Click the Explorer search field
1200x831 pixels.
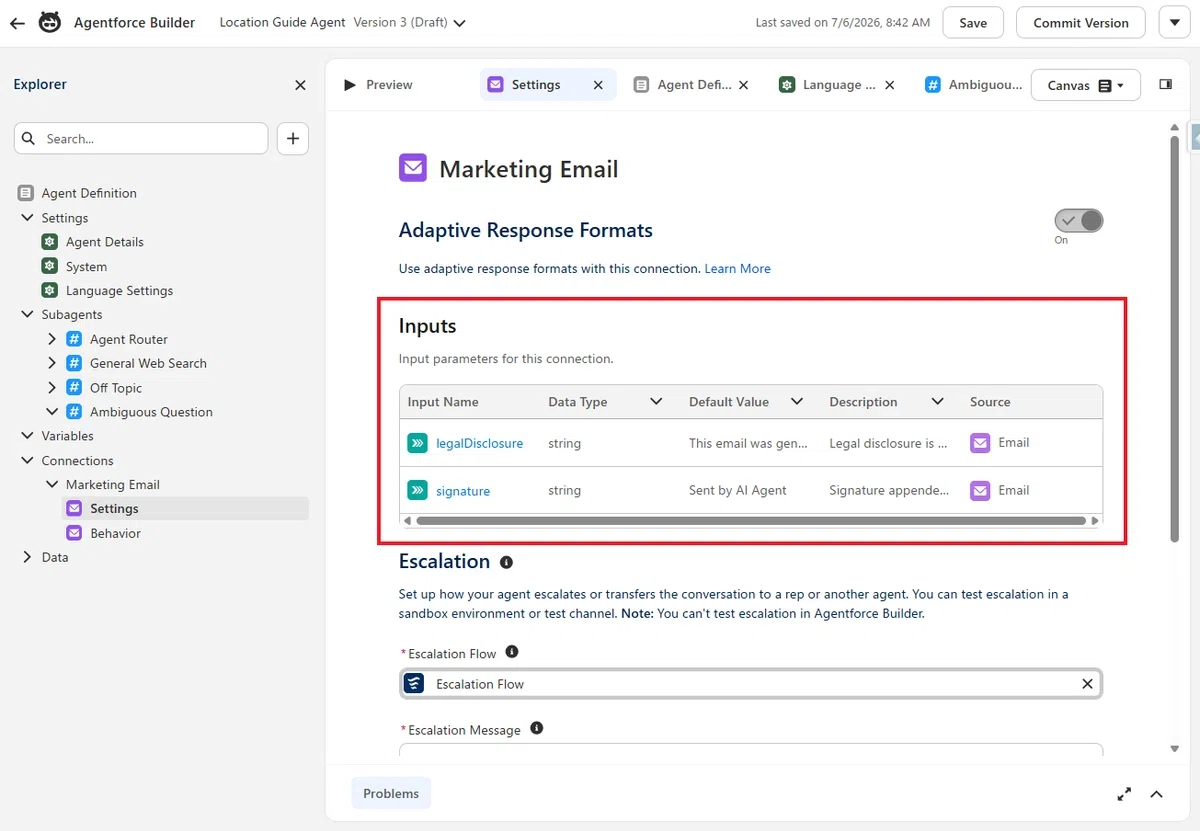[x=141, y=139]
